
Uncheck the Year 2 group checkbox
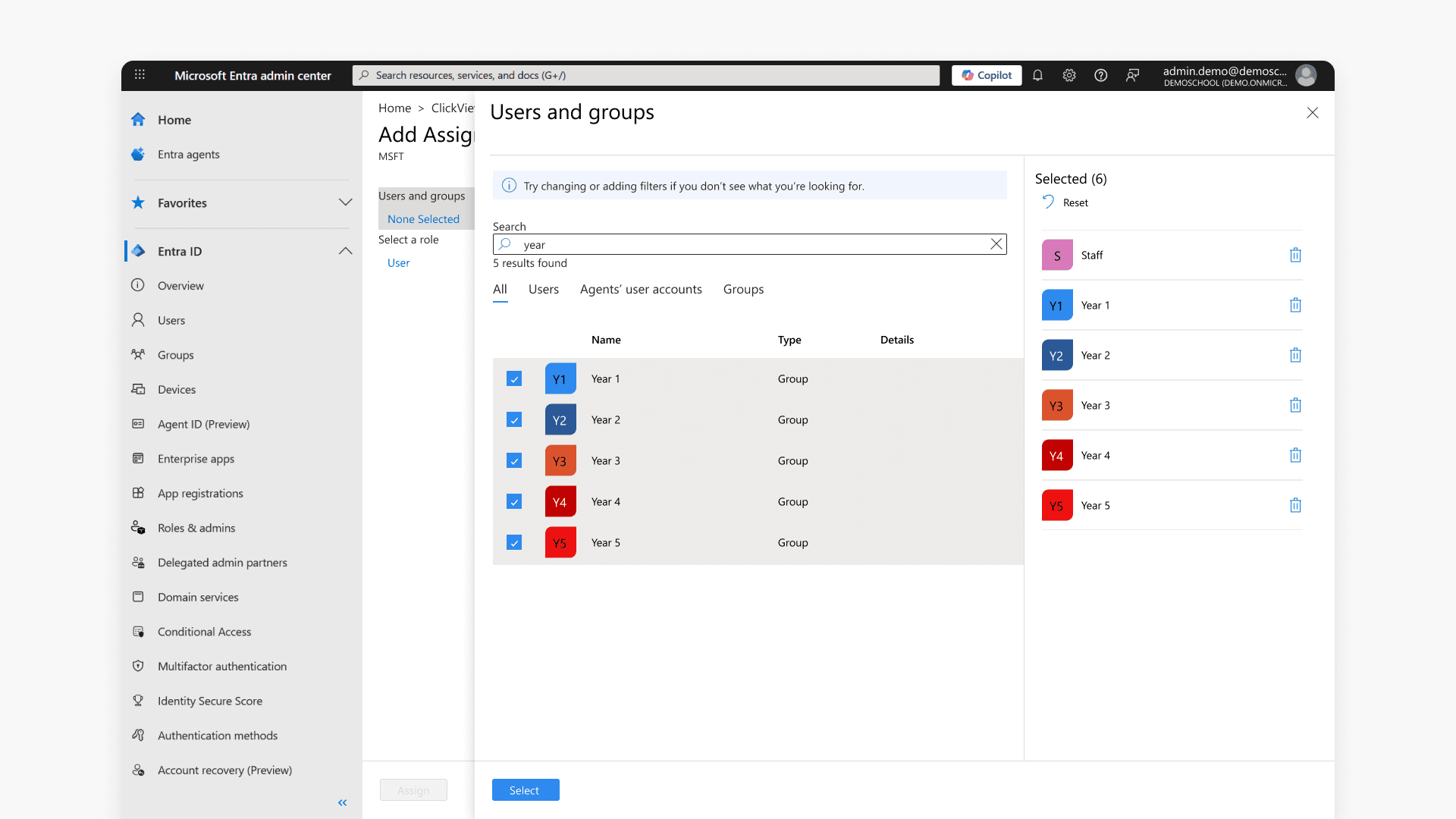click(x=514, y=419)
